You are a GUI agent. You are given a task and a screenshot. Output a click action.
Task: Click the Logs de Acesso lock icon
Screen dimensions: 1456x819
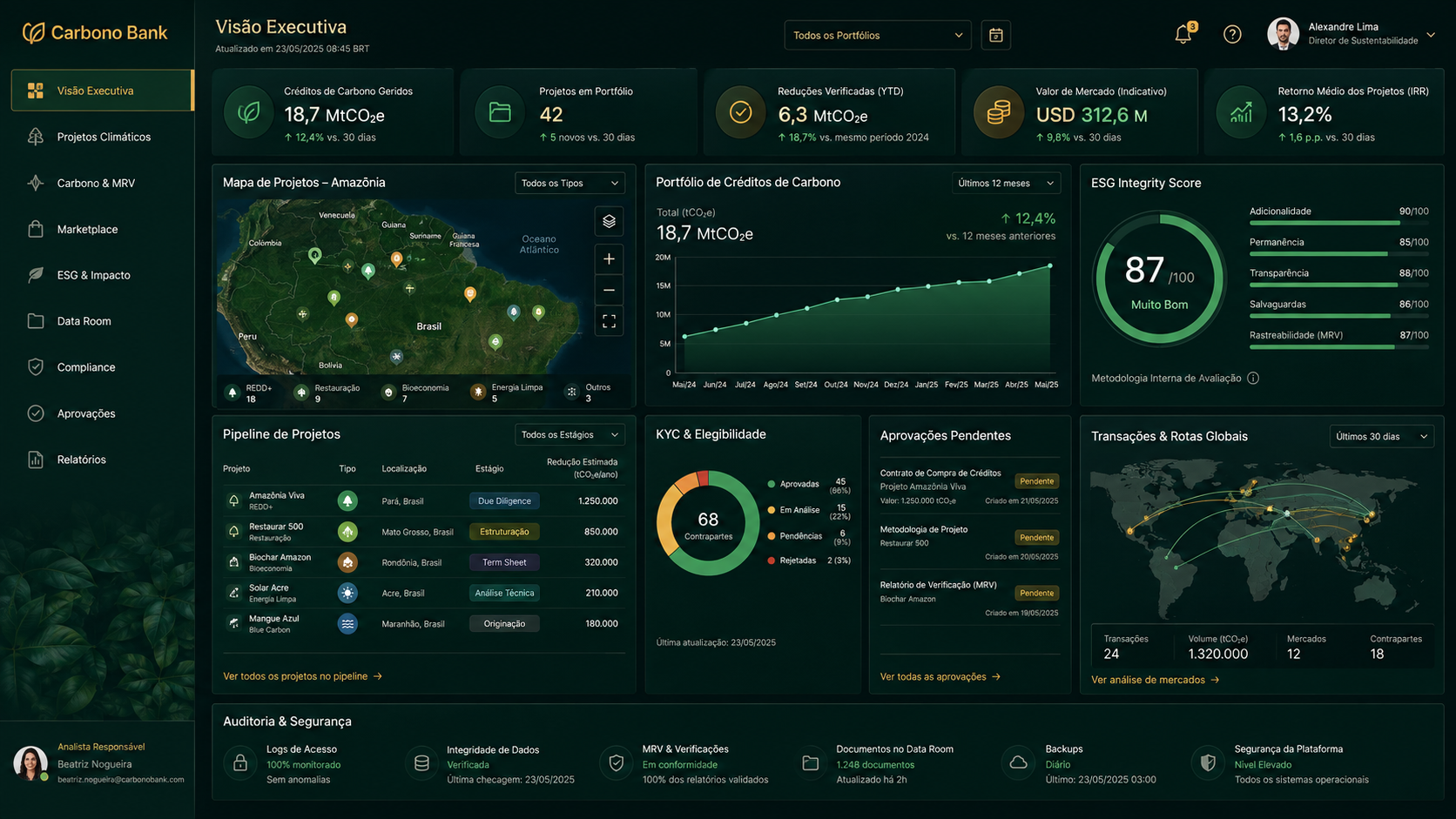click(240, 763)
